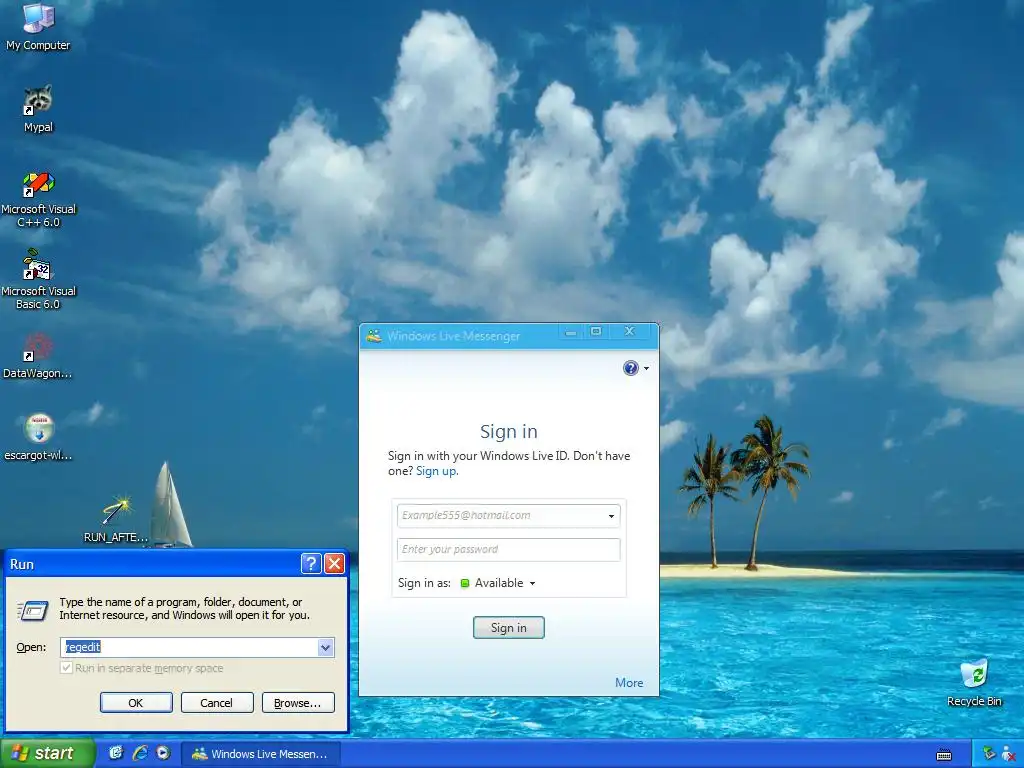This screenshot has width=1024, height=768.
Task: Activate Windows Live Messenger taskbar button
Action: click(x=261, y=754)
